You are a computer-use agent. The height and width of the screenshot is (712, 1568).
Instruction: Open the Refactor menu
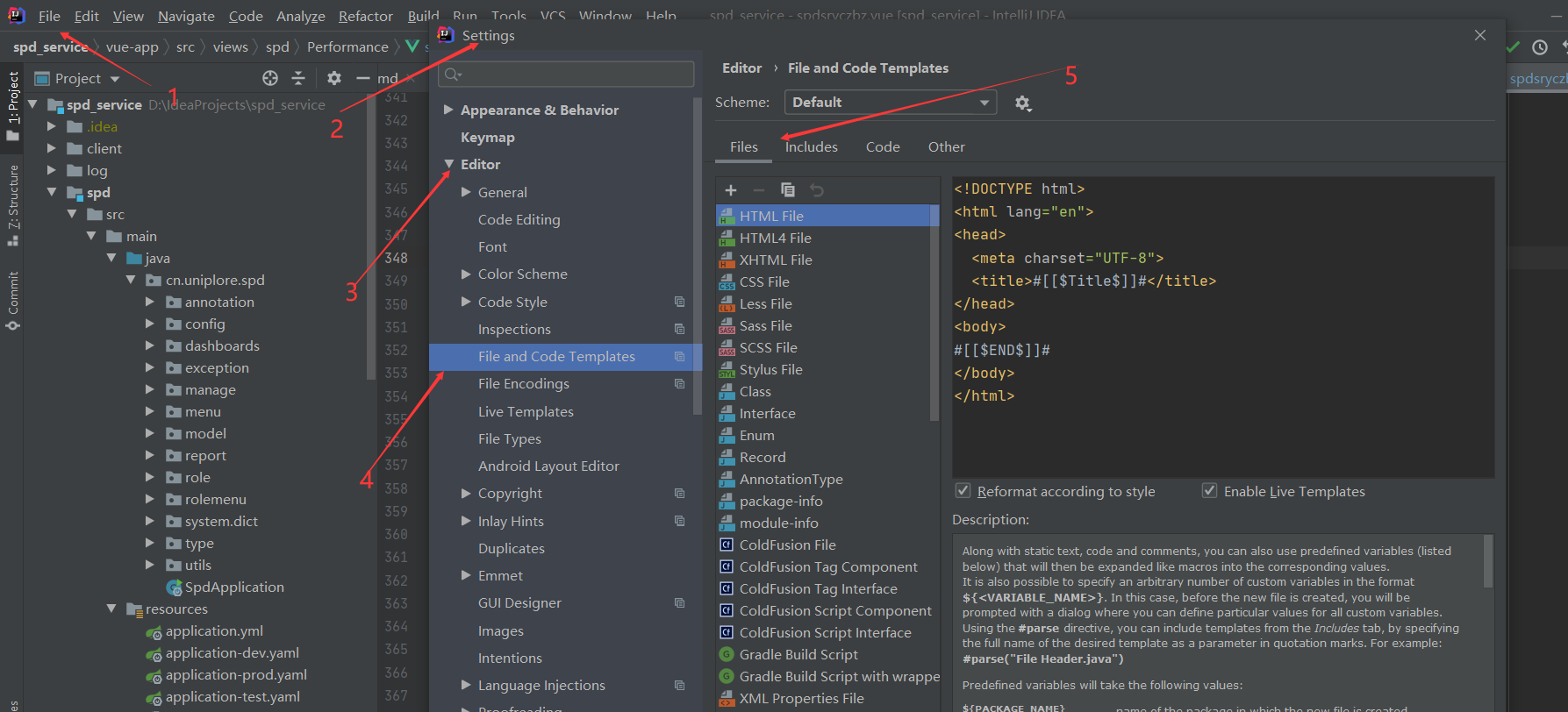click(366, 16)
